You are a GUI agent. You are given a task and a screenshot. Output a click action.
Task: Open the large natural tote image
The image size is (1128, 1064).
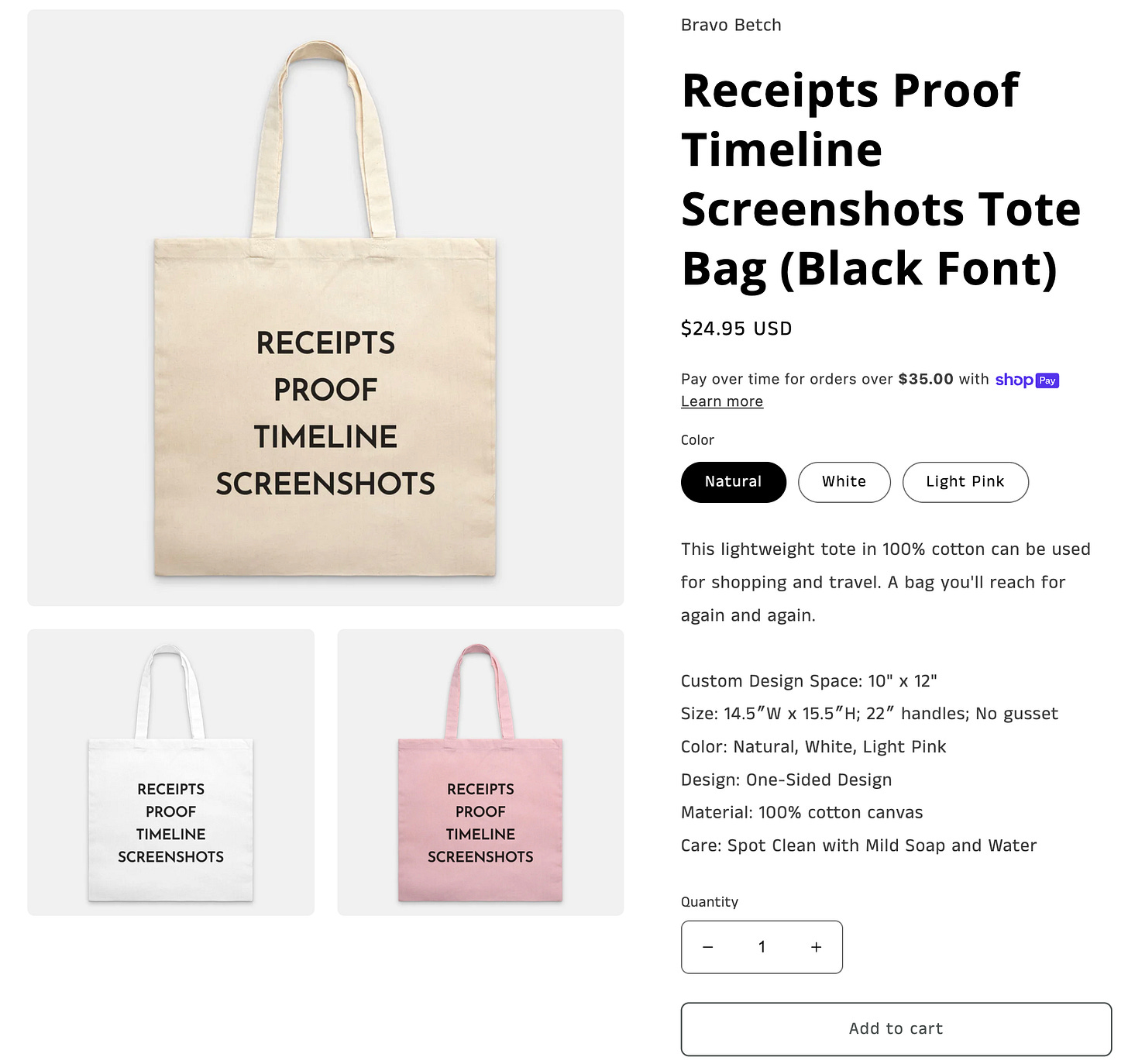pyautogui.click(x=325, y=308)
